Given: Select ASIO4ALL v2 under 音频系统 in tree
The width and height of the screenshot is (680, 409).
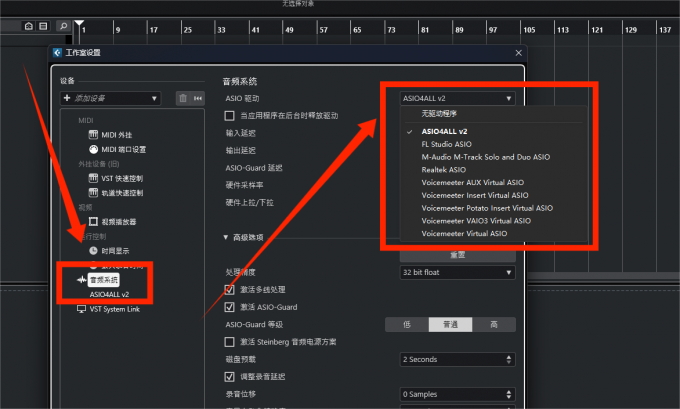Looking at the screenshot, I should pyautogui.click(x=109, y=294).
